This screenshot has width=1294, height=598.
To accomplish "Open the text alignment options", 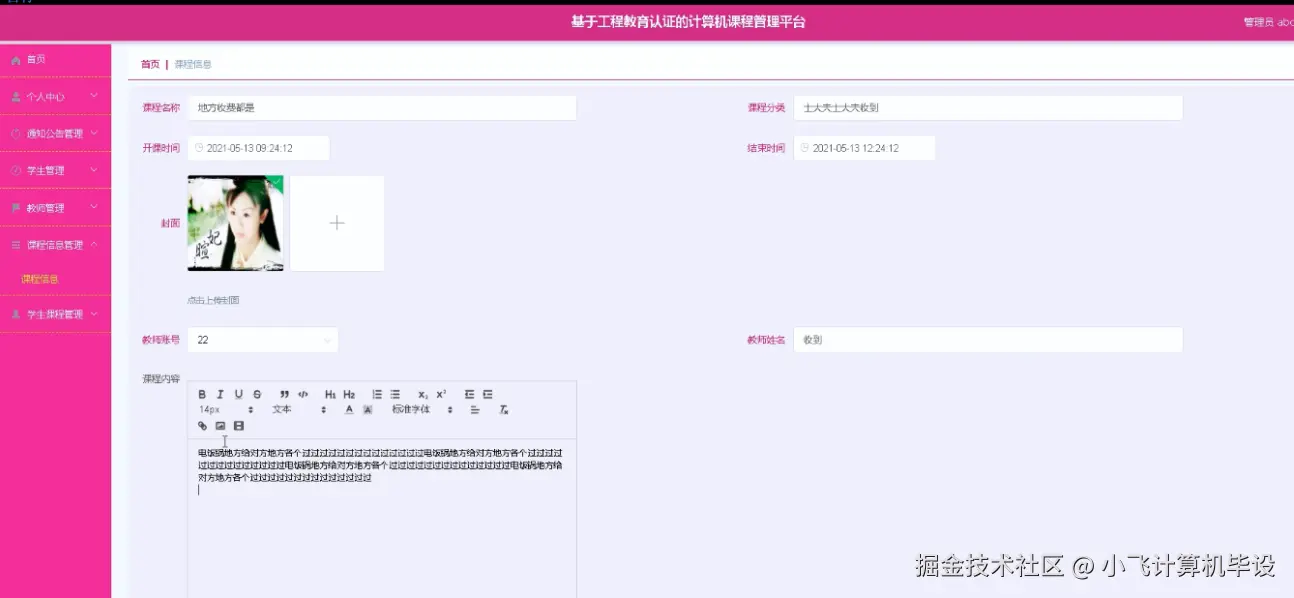I will click(475, 410).
